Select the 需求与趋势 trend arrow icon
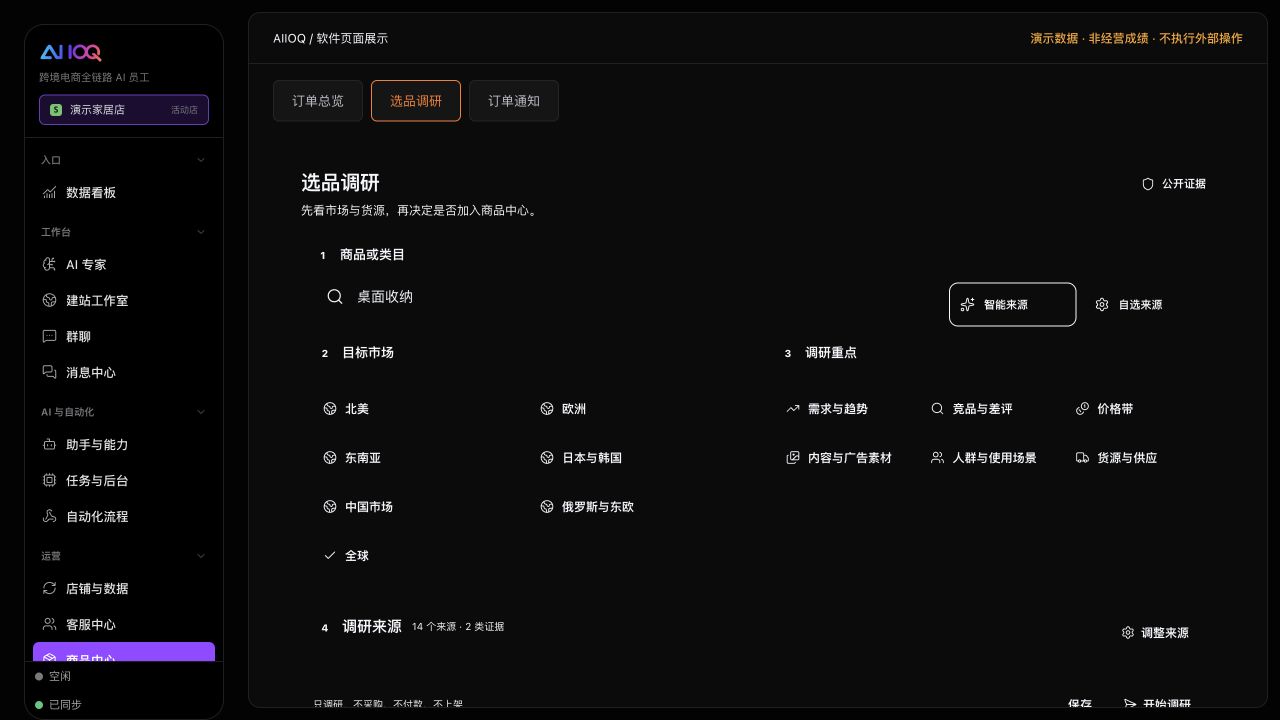Viewport: 1280px width, 720px height. [x=793, y=409]
